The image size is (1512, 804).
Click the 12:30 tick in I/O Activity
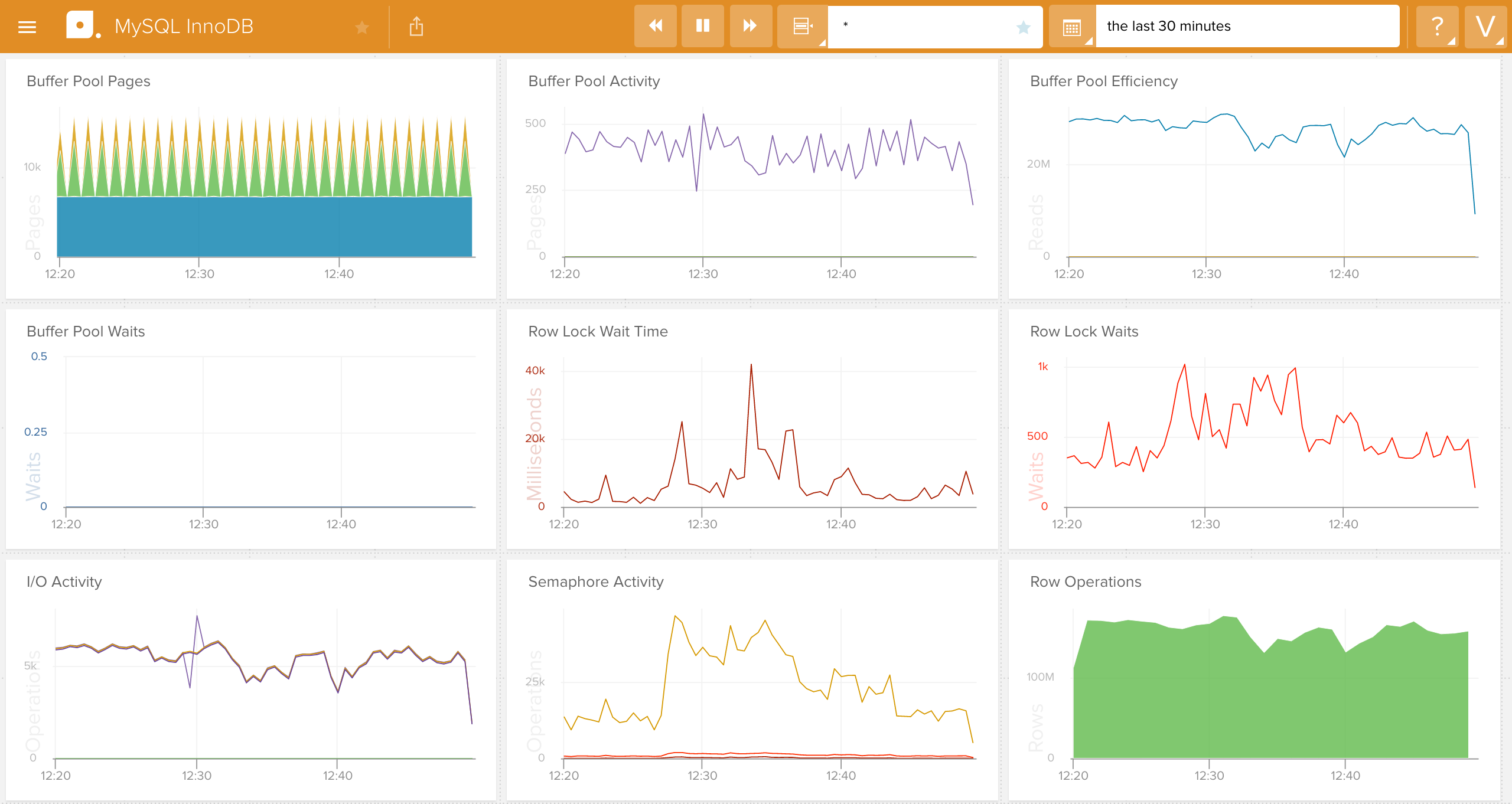197,776
